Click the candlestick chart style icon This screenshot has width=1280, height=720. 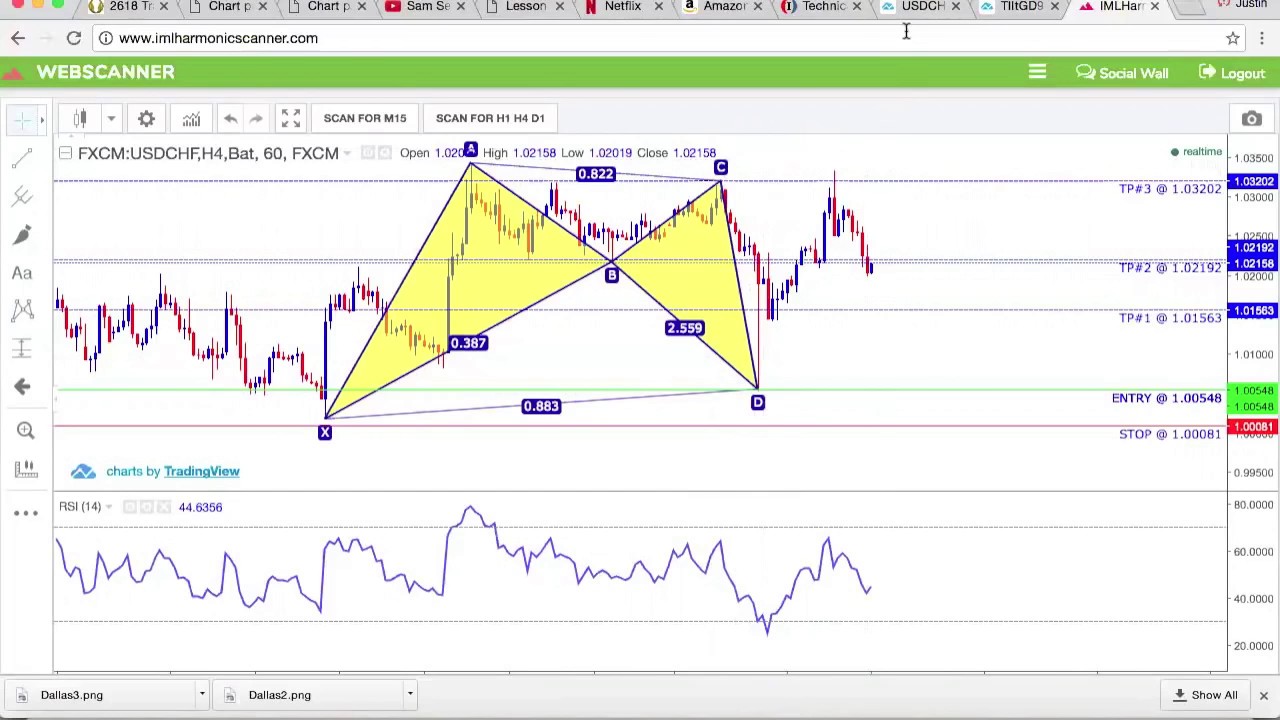80,118
